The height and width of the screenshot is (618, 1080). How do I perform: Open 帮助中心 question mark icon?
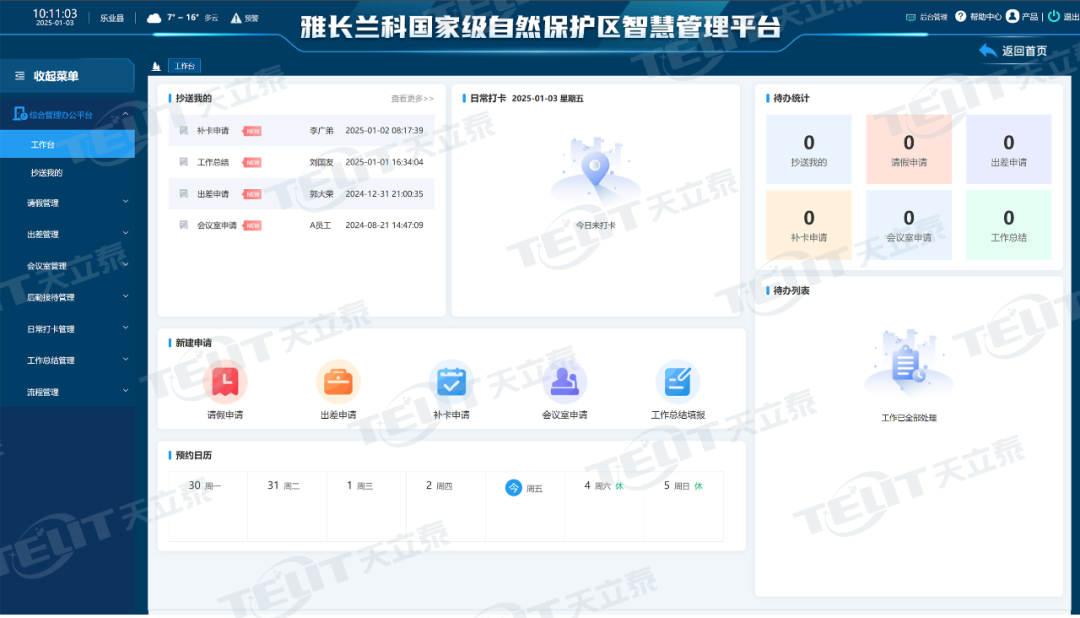click(x=960, y=16)
